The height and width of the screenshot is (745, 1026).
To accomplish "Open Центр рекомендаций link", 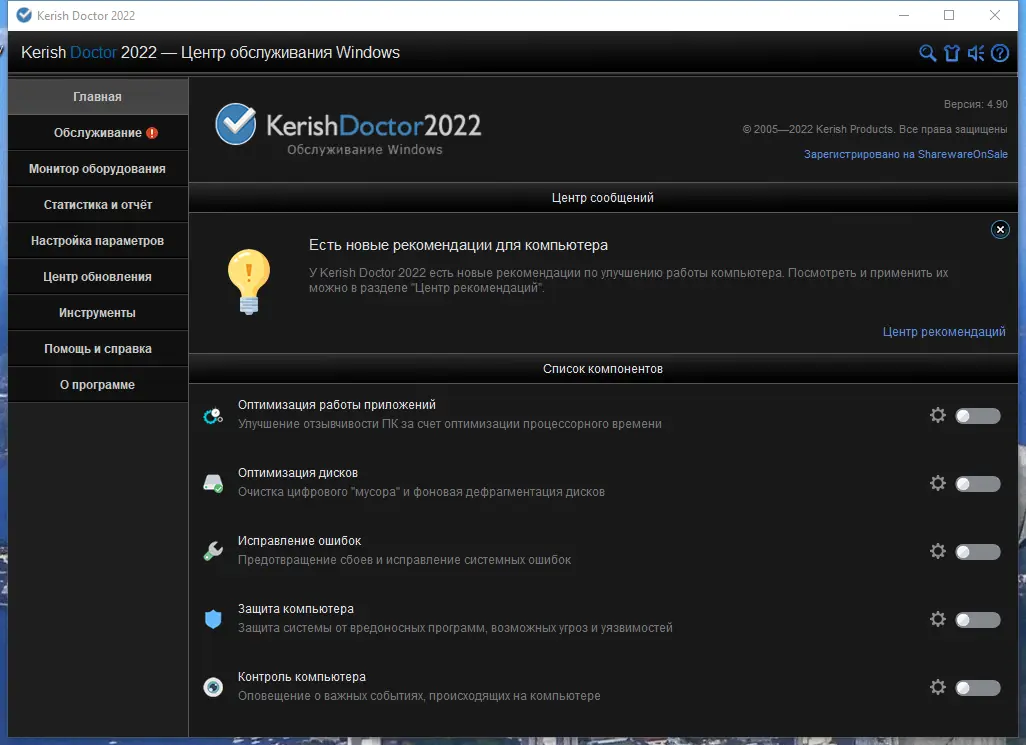I will click(944, 331).
